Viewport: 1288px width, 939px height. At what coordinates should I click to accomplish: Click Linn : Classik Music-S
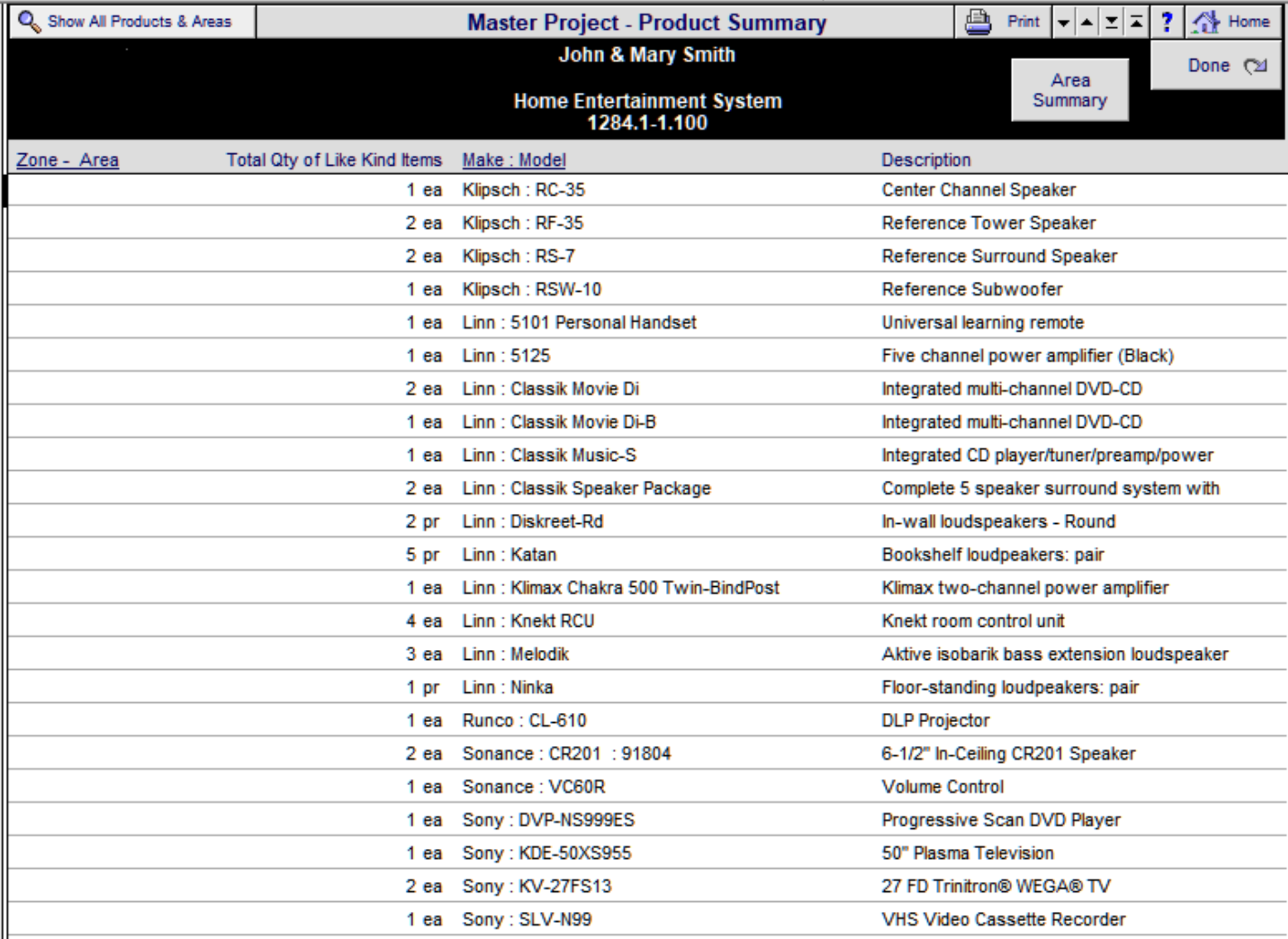point(549,455)
